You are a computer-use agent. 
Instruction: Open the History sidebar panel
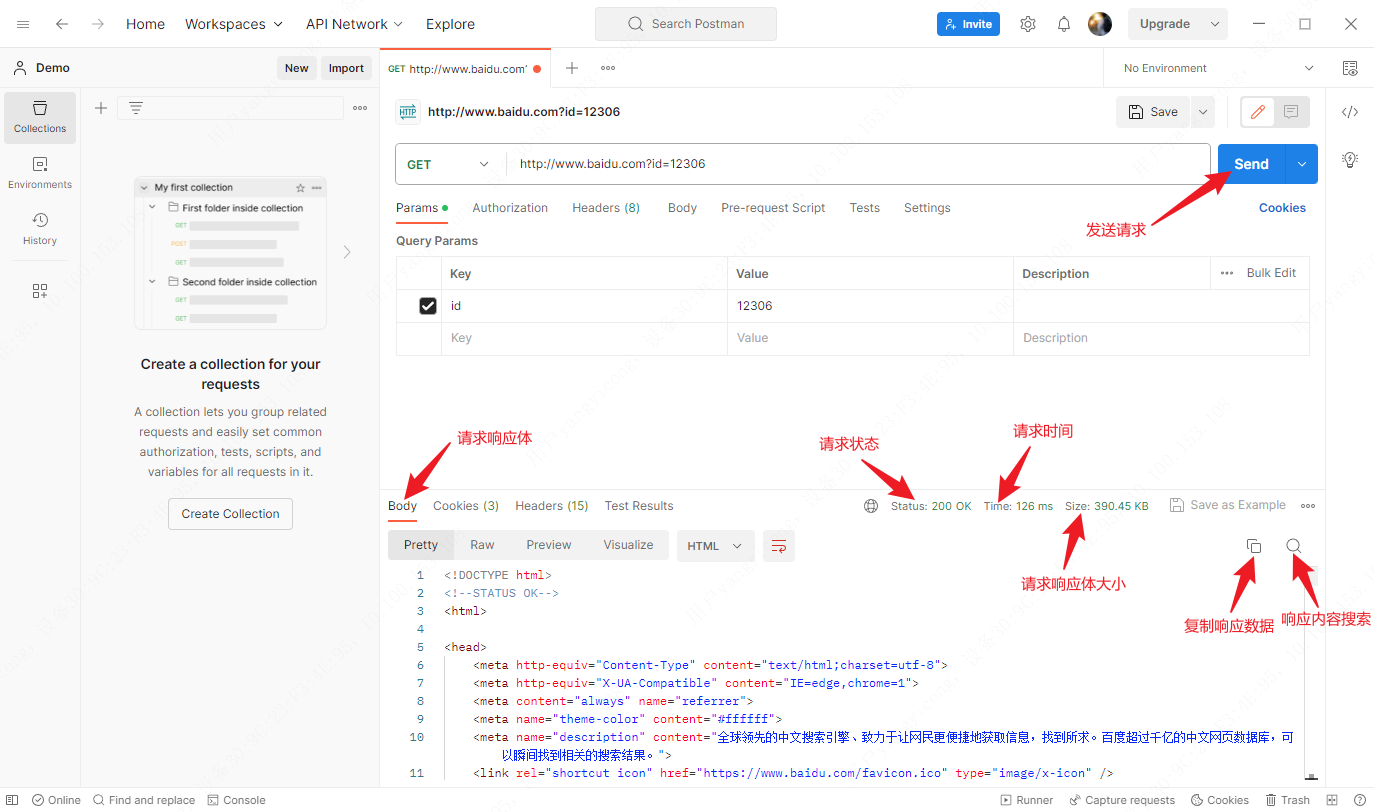pos(40,228)
